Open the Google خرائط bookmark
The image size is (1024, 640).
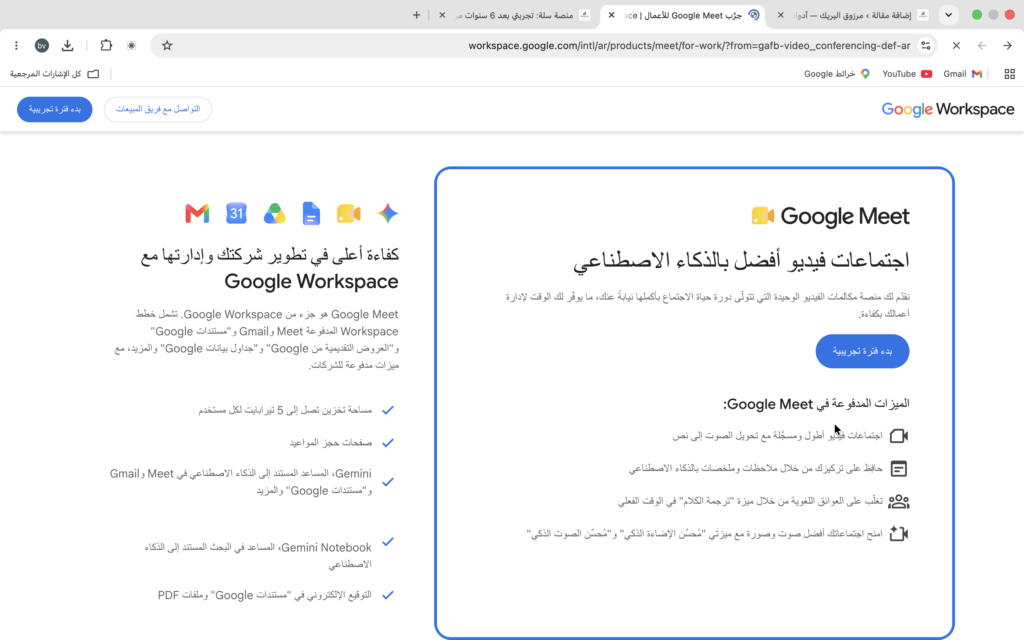pos(837,74)
